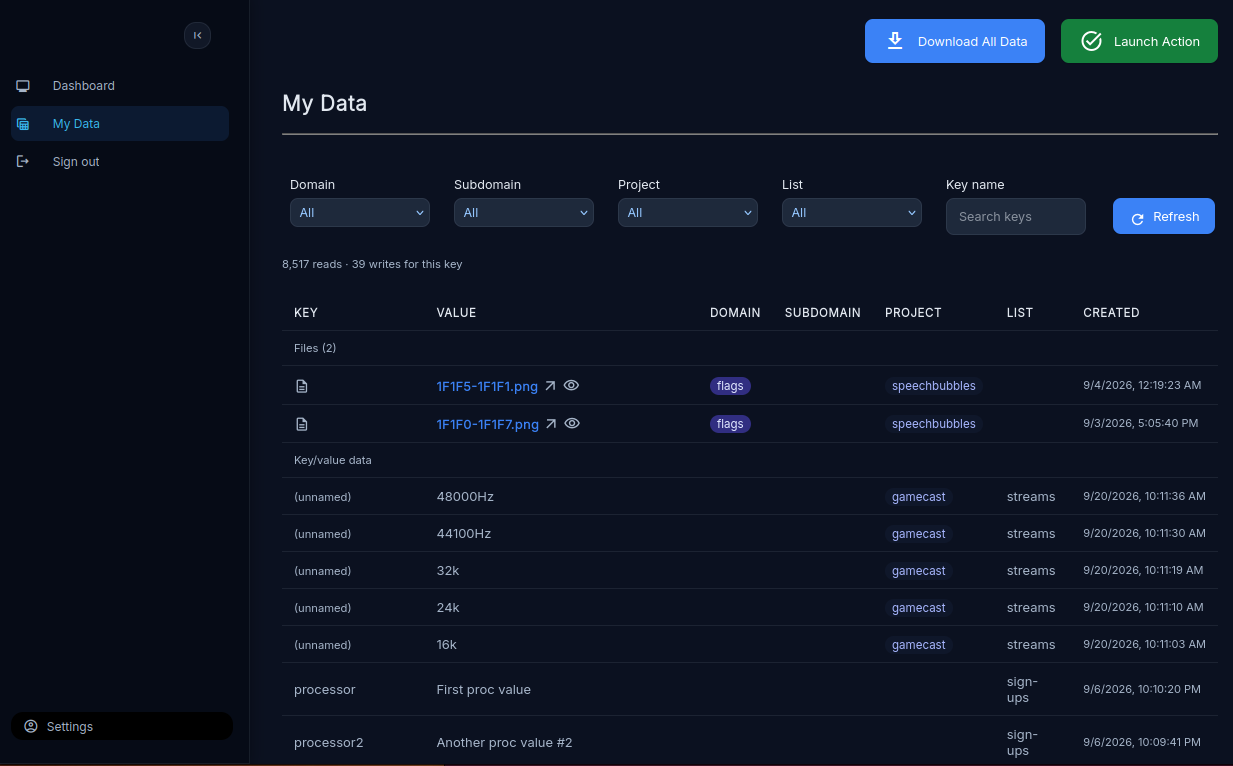The width and height of the screenshot is (1233, 766).
Task: Click the Sign out arrow icon
Action: [23, 162]
